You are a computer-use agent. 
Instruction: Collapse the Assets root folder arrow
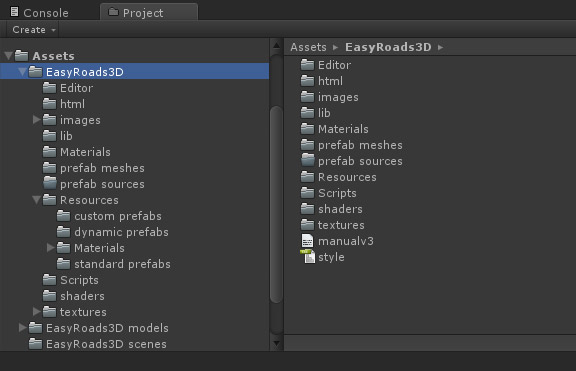click(x=8, y=56)
